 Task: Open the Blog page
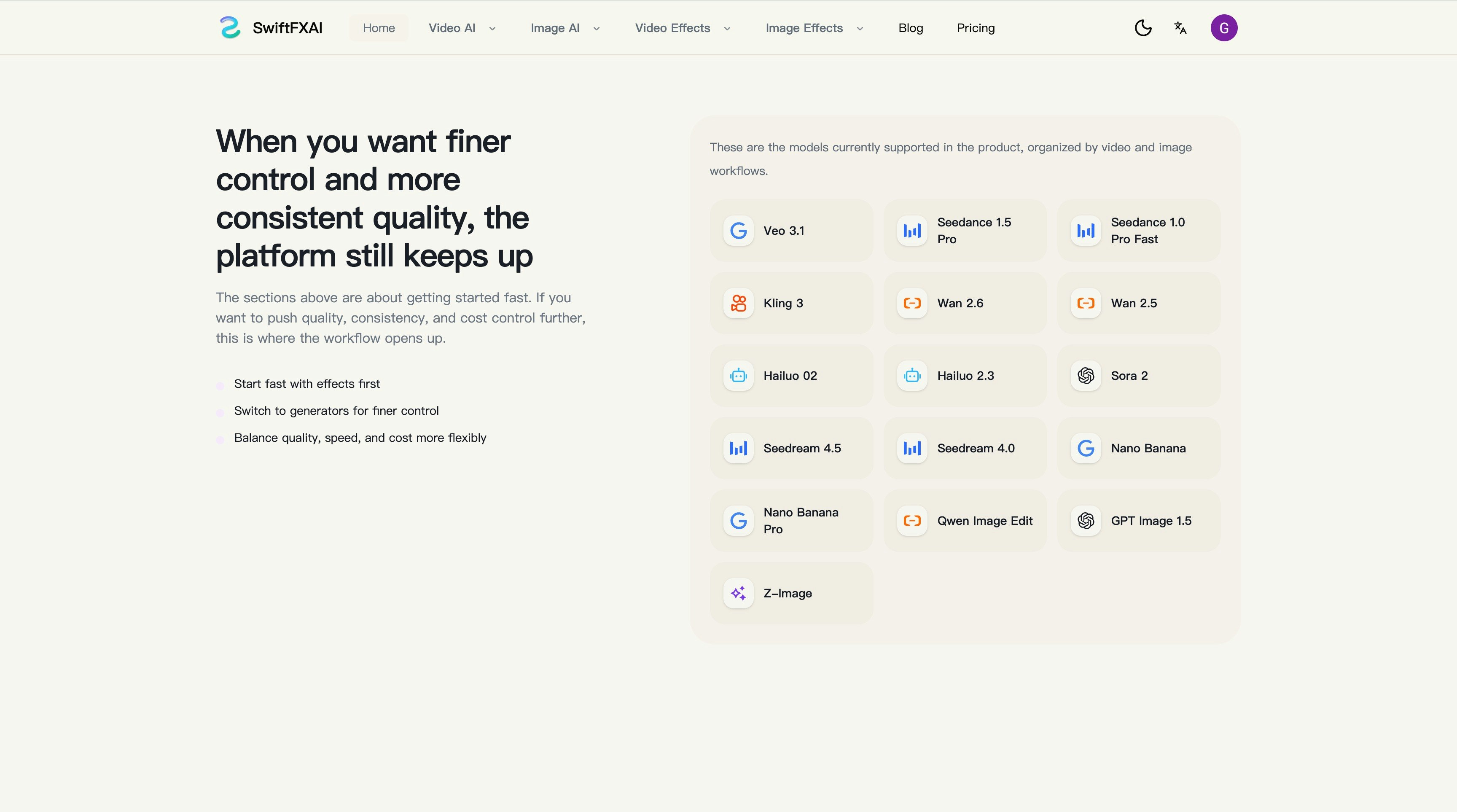pyautogui.click(x=910, y=28)
